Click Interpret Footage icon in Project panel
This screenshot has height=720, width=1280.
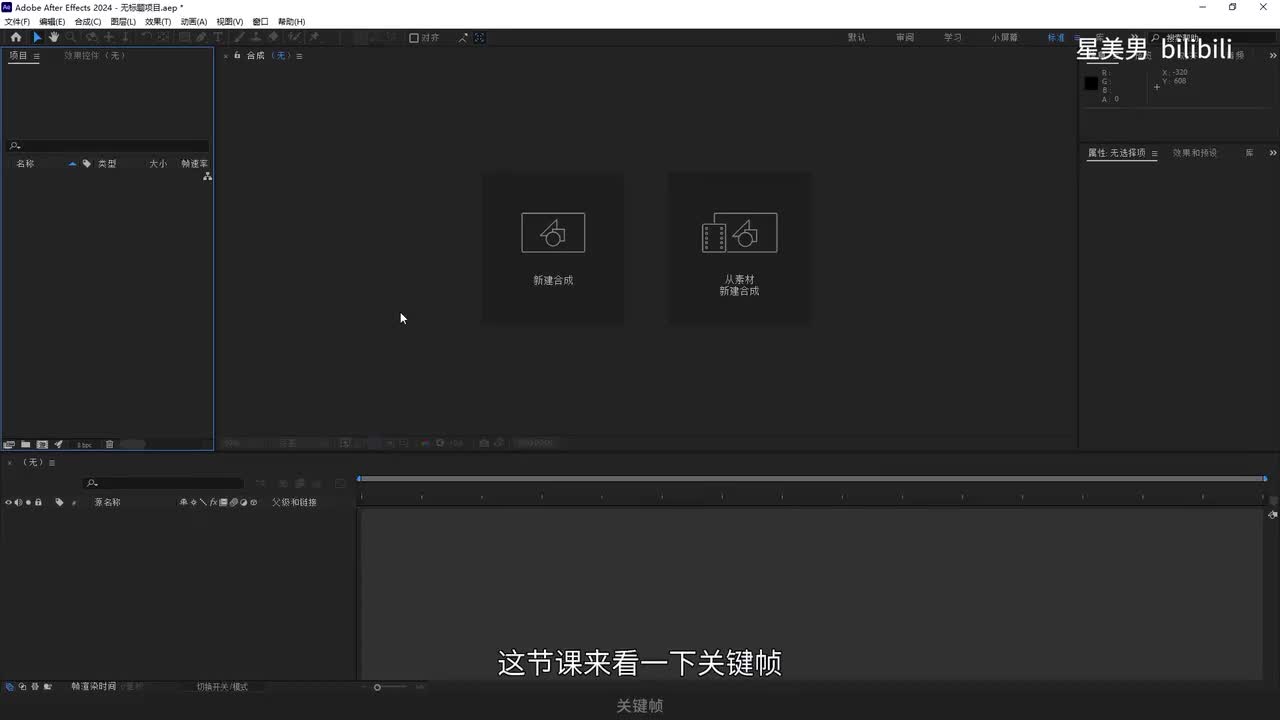9,444
